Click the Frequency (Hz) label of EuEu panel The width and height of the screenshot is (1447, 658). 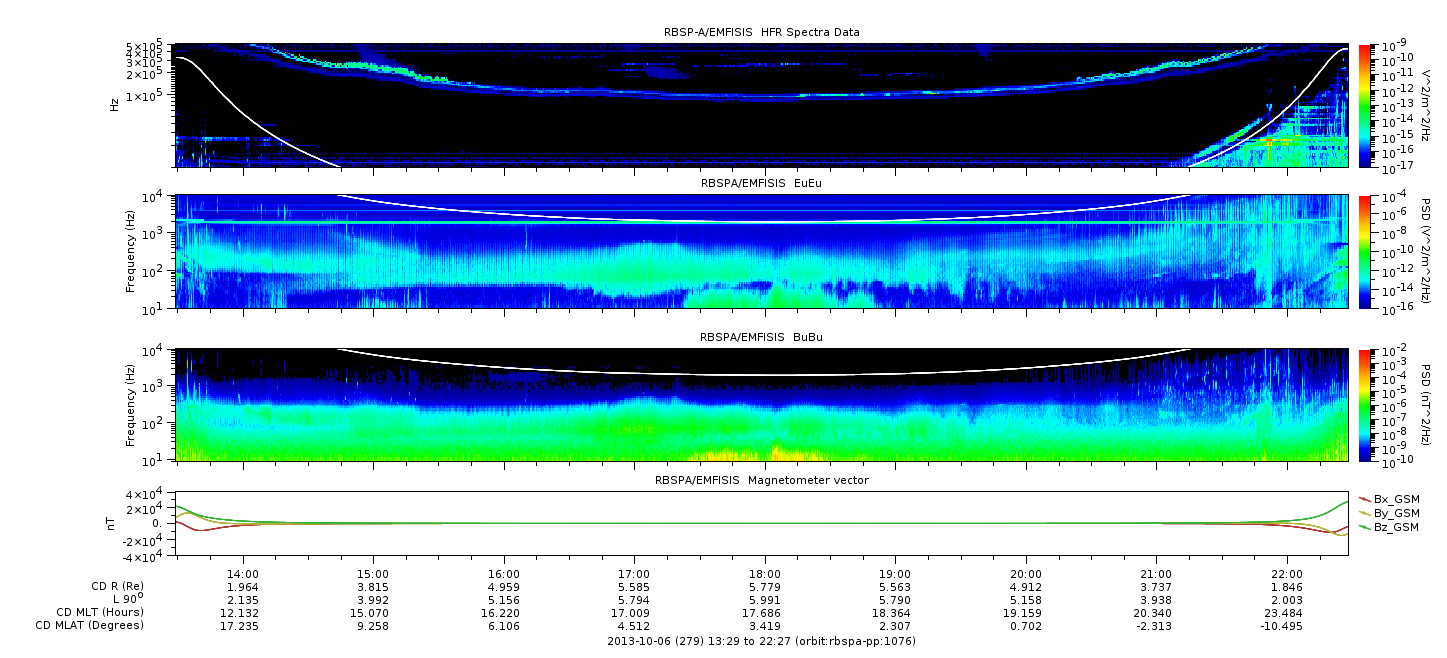130,252
